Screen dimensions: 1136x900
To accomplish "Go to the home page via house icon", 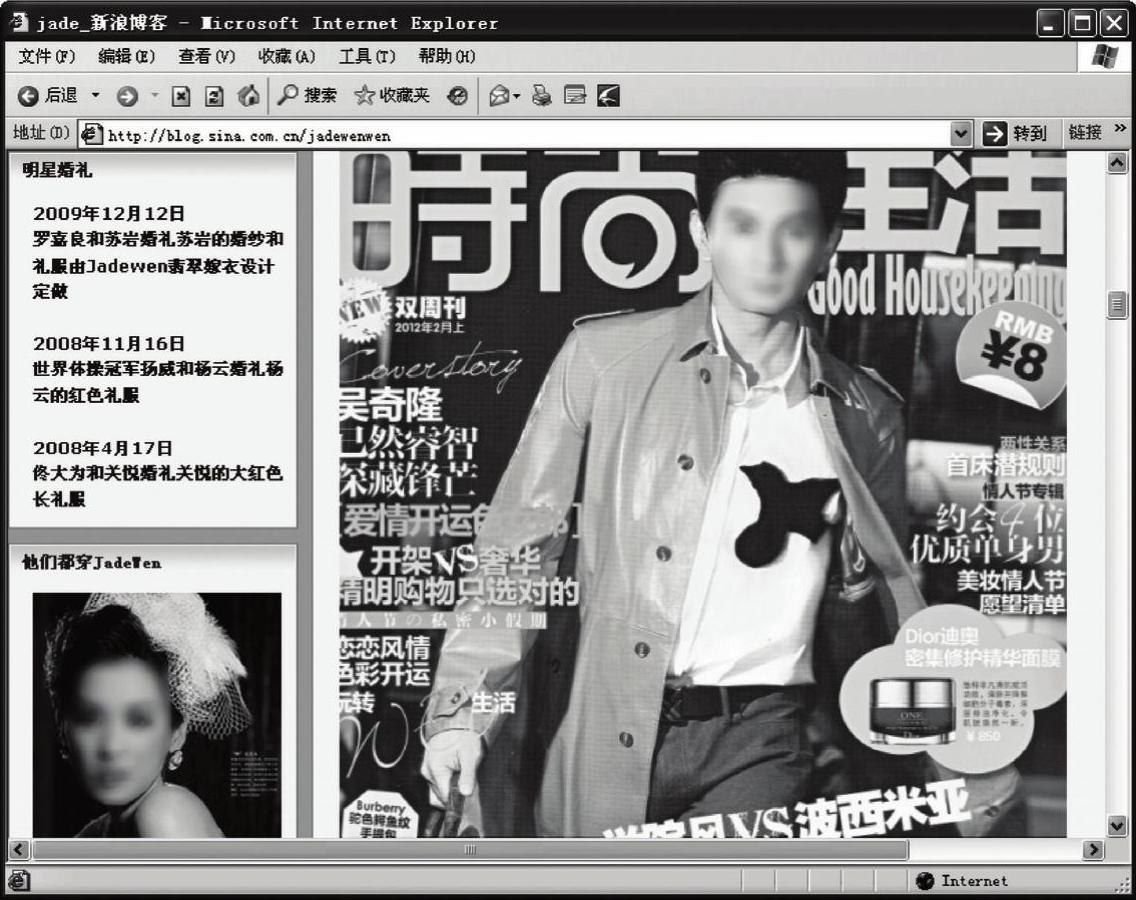I will 248,95.
